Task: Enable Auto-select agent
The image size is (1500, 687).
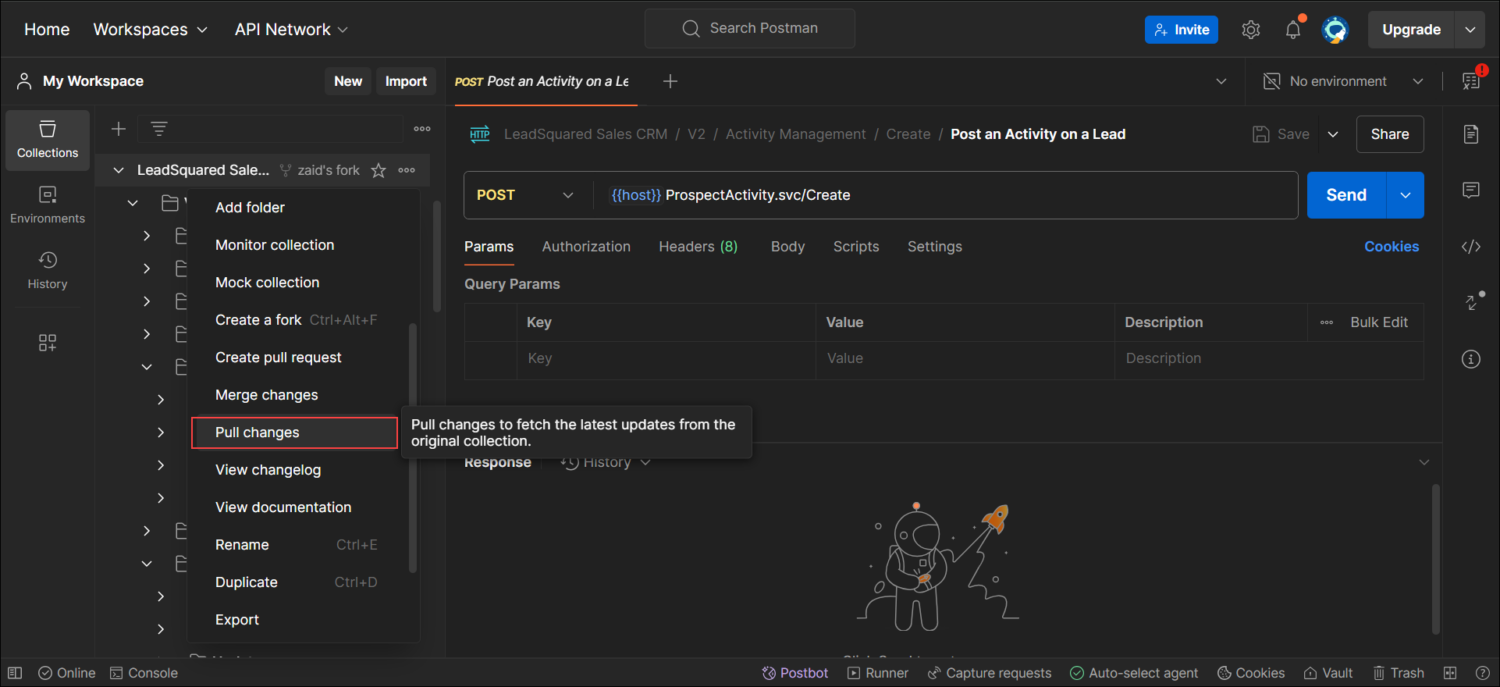Action: [1133, 672]
